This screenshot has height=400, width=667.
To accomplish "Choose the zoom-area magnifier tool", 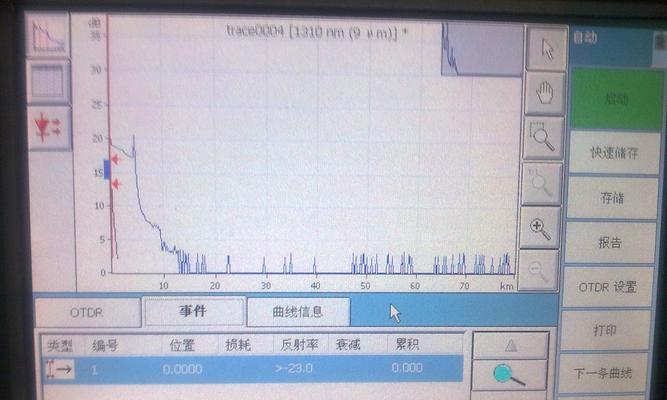I will (x=542, y=138).
